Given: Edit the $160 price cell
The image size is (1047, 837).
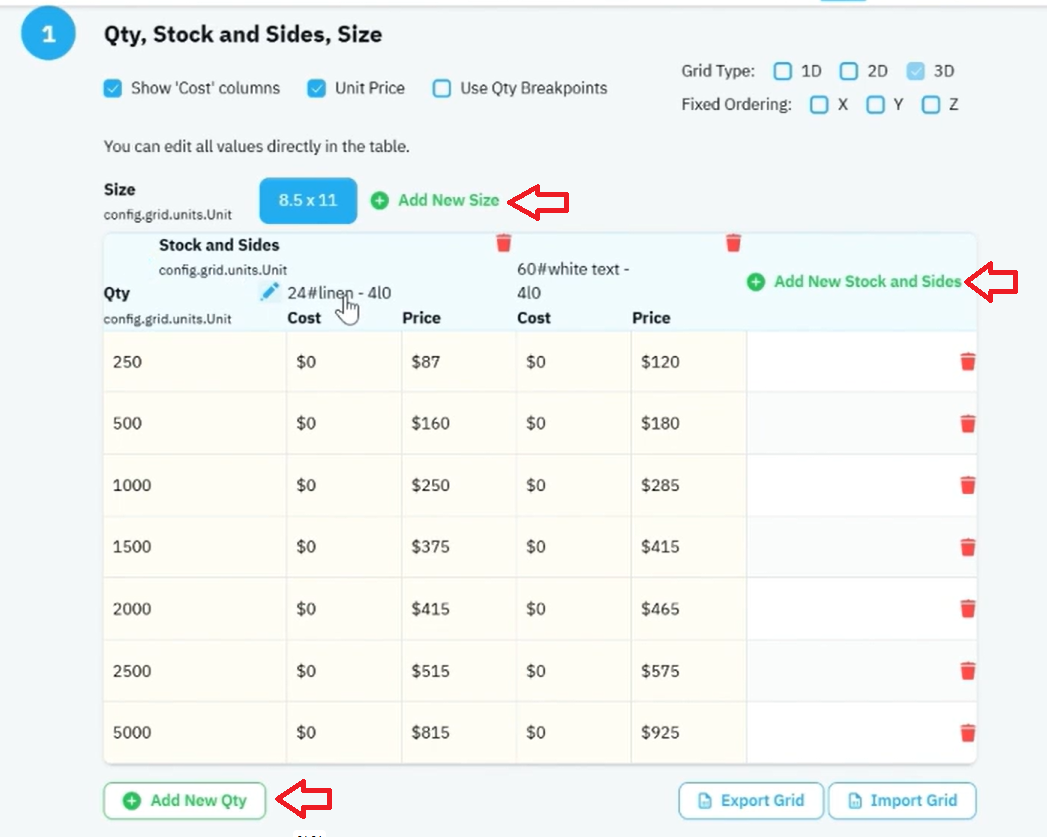Looking at the screenshot, I should (x=459, y=423).
